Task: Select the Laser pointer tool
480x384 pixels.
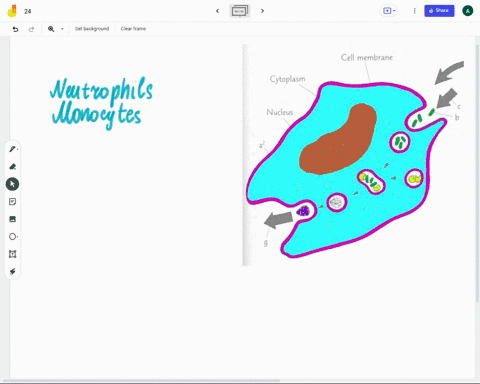Action: click(13, 271)
